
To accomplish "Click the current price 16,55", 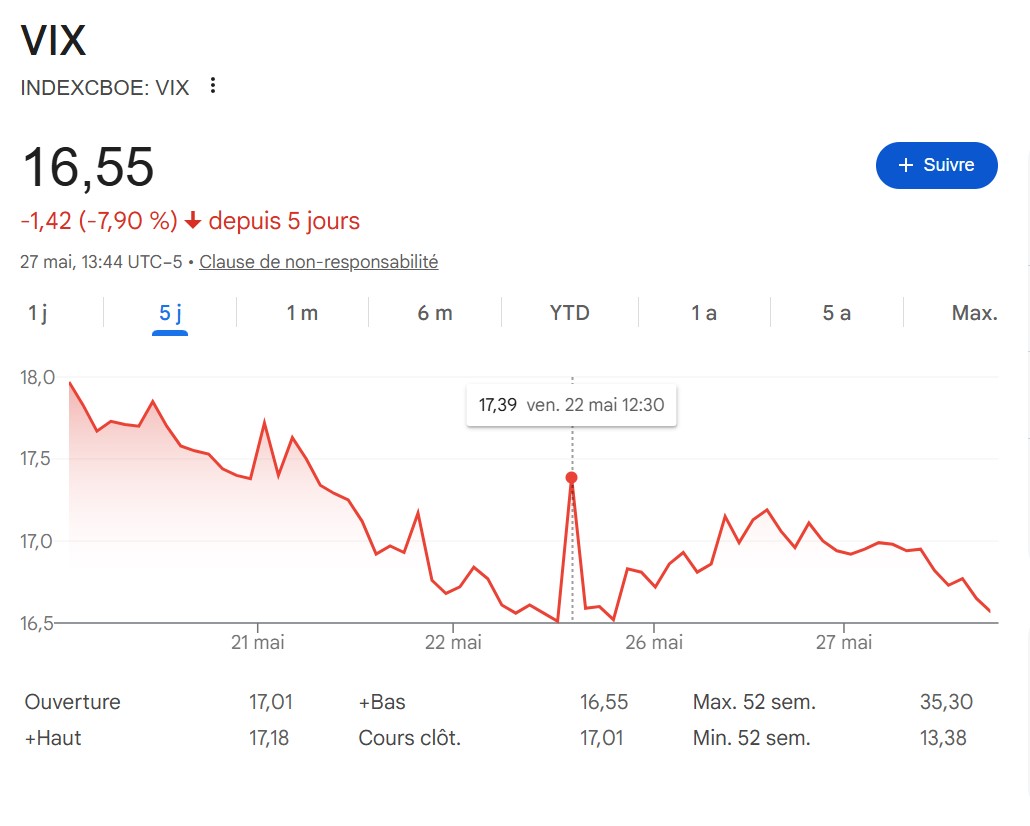I will point(88,168).
